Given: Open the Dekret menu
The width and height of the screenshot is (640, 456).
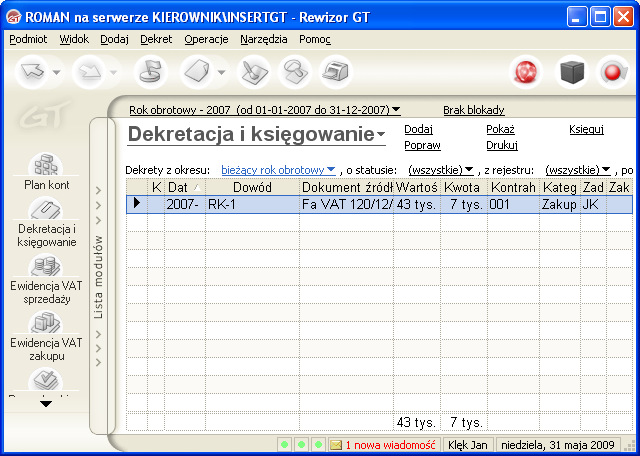Looking at the screenshot, I should (x=156, y=40).
